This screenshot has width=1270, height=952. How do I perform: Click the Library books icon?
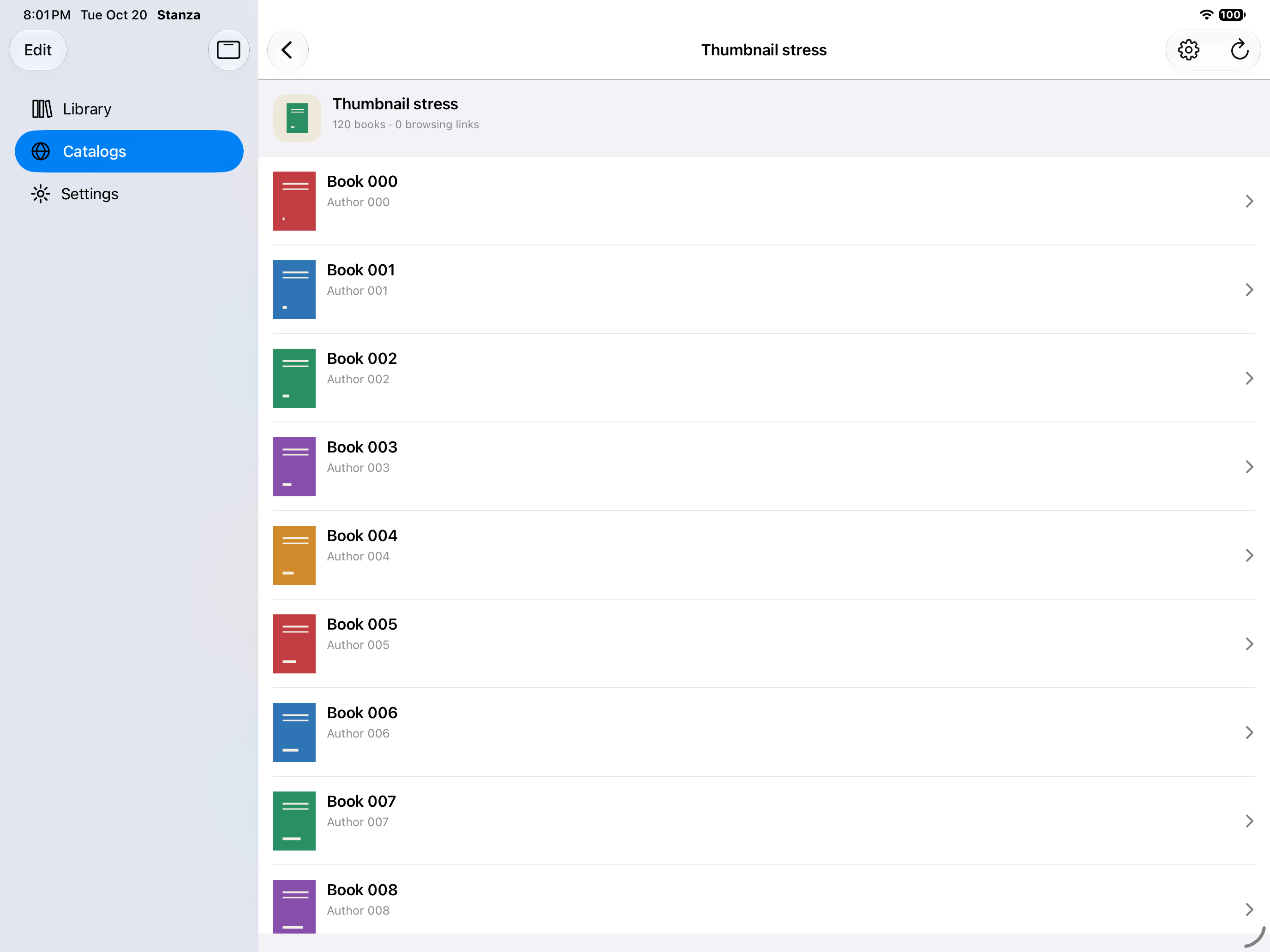click(x=42, y=109)
